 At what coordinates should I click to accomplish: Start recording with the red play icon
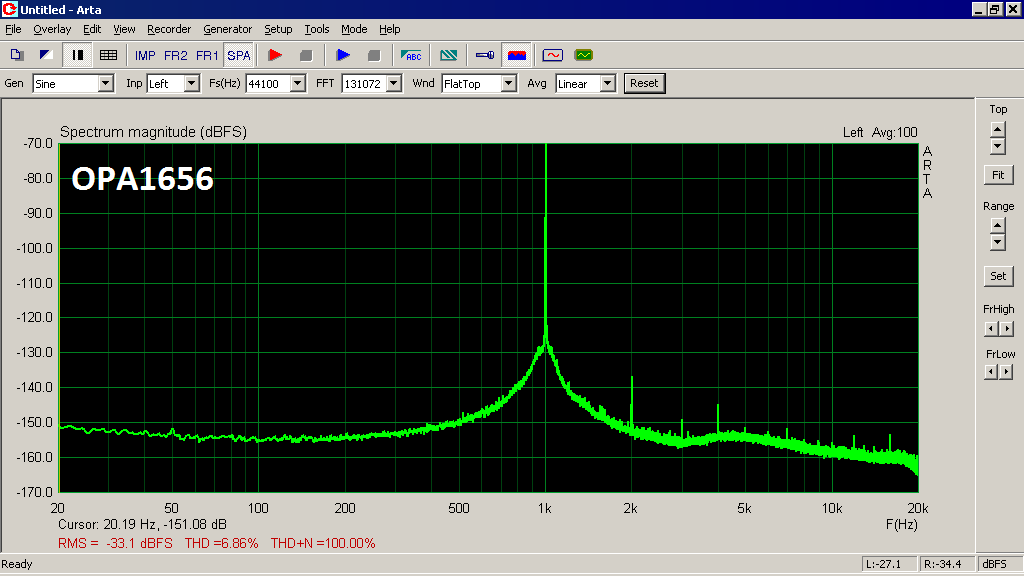coord(275,56)
